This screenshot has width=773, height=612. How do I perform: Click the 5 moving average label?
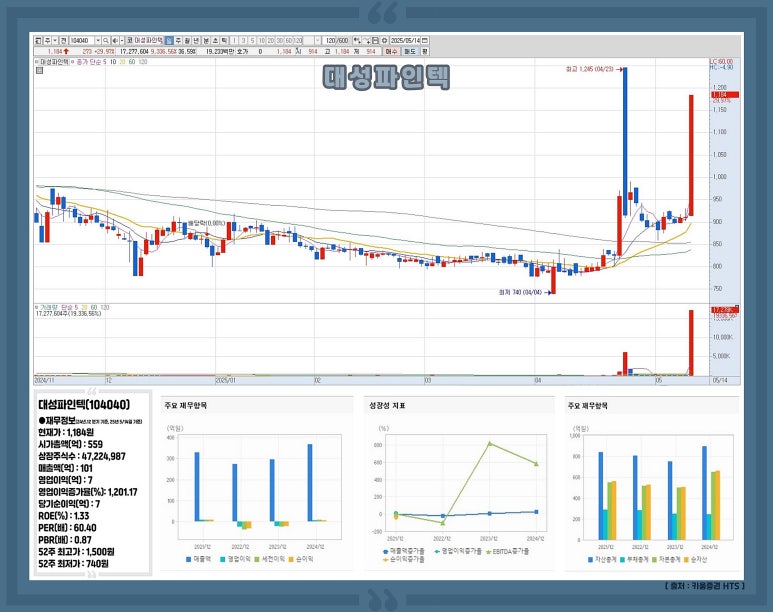click(105, 62)
